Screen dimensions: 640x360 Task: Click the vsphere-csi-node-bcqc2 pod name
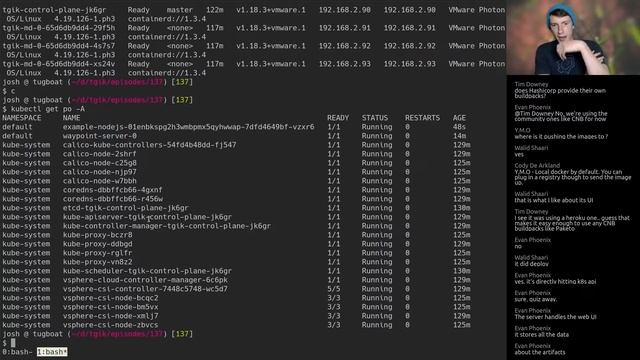click(110, 298)
